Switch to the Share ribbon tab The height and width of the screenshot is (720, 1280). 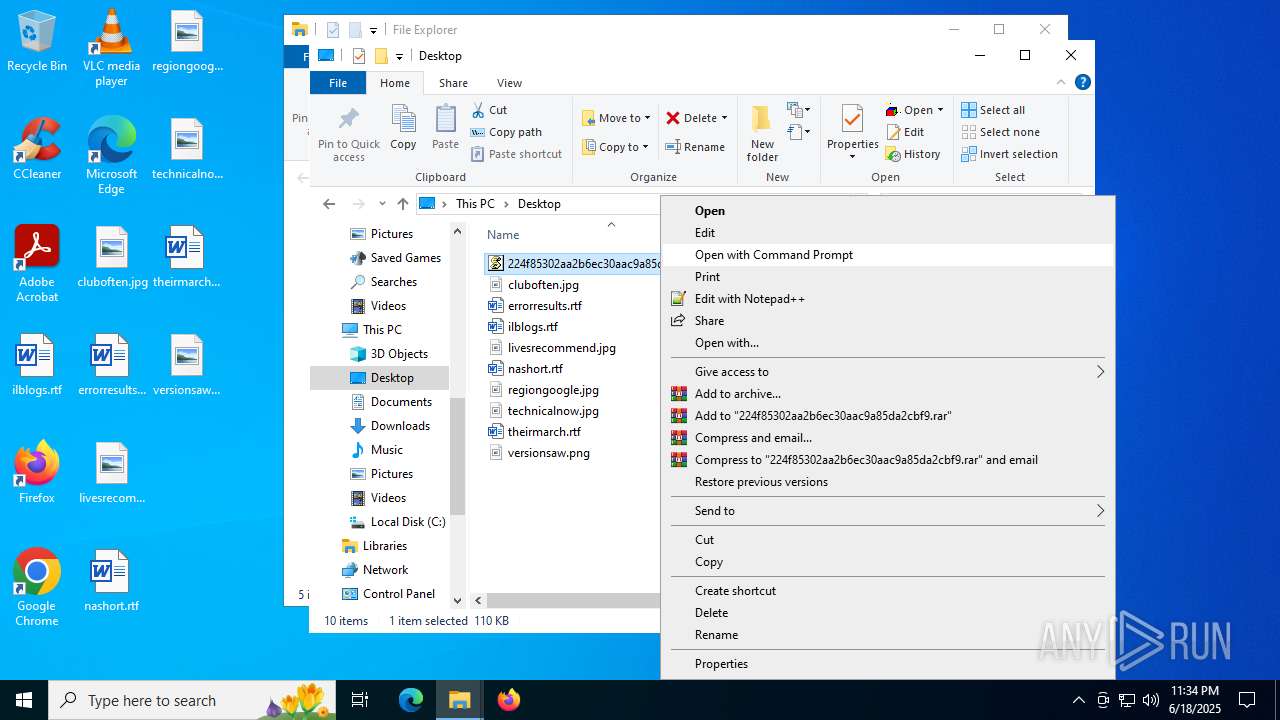[x=453, y=83]
